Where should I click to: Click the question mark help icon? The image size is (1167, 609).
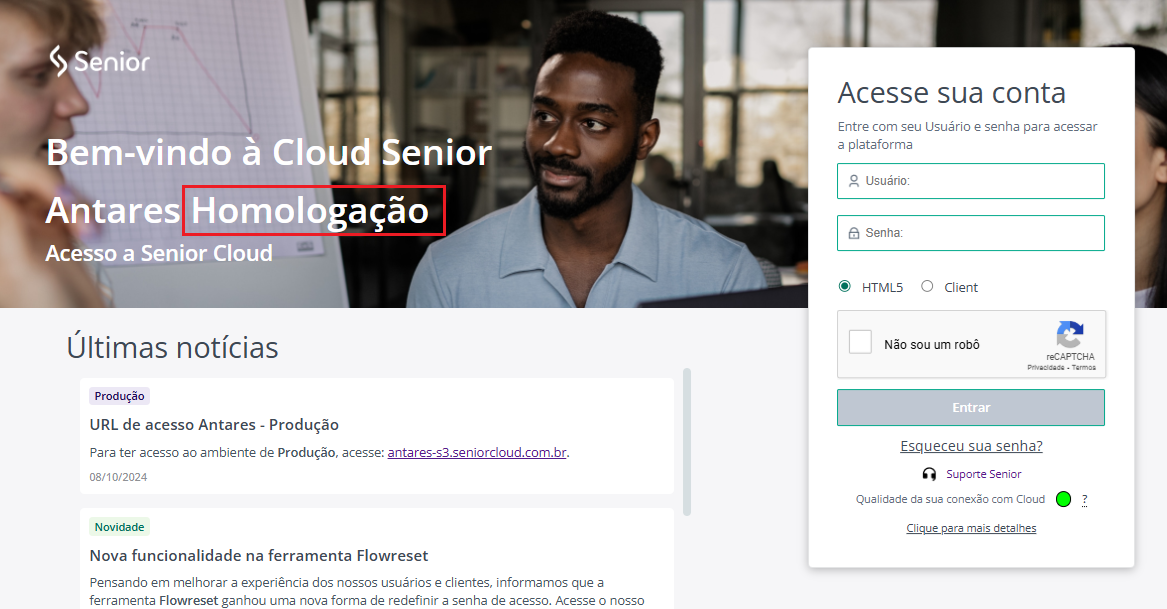[x=1084, y=500]
